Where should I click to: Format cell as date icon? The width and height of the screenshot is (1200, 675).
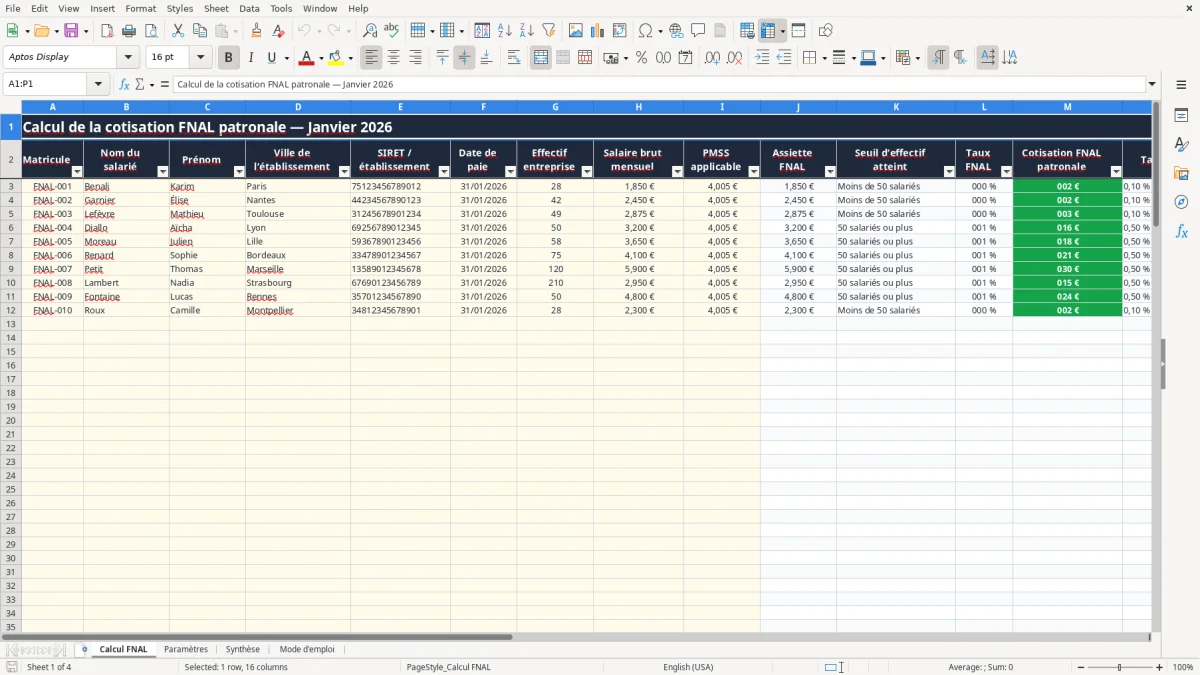click(x=686, y=58)
